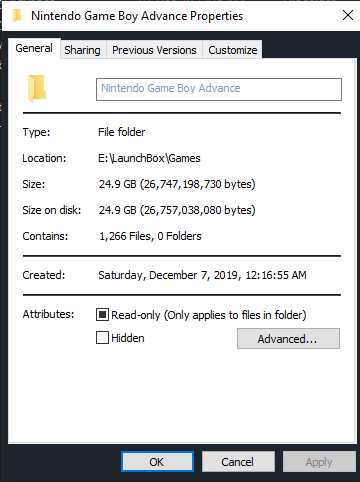Click the Nintendo Game Boy Advance name field

point(219,89)
